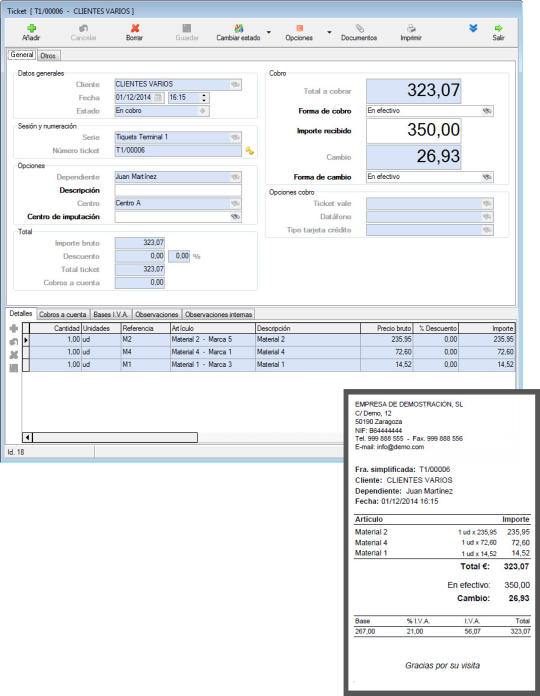Open the Opciones toolbar item
Screen dimensions: 540x696
pos(299,32)
